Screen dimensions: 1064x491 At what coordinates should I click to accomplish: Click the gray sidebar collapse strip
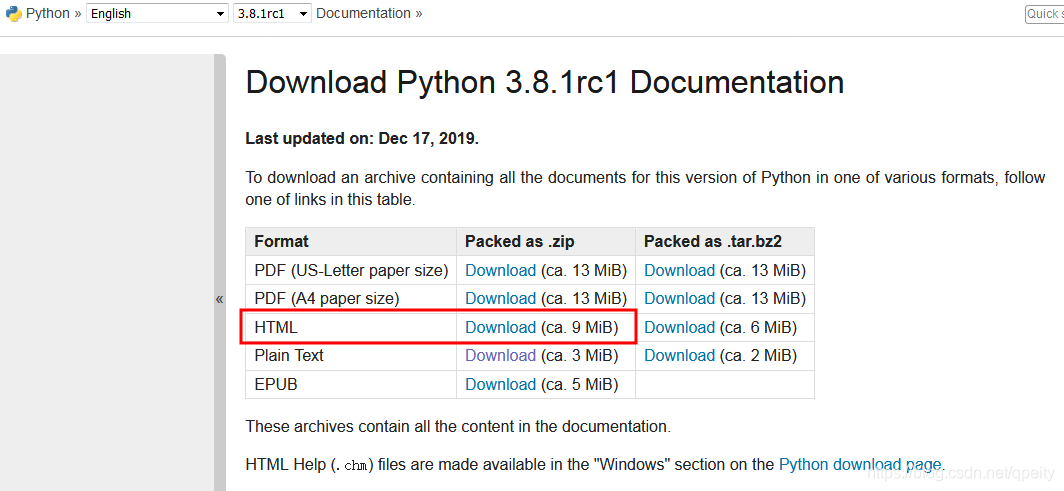pyautogui.click(x=220, y=273)
